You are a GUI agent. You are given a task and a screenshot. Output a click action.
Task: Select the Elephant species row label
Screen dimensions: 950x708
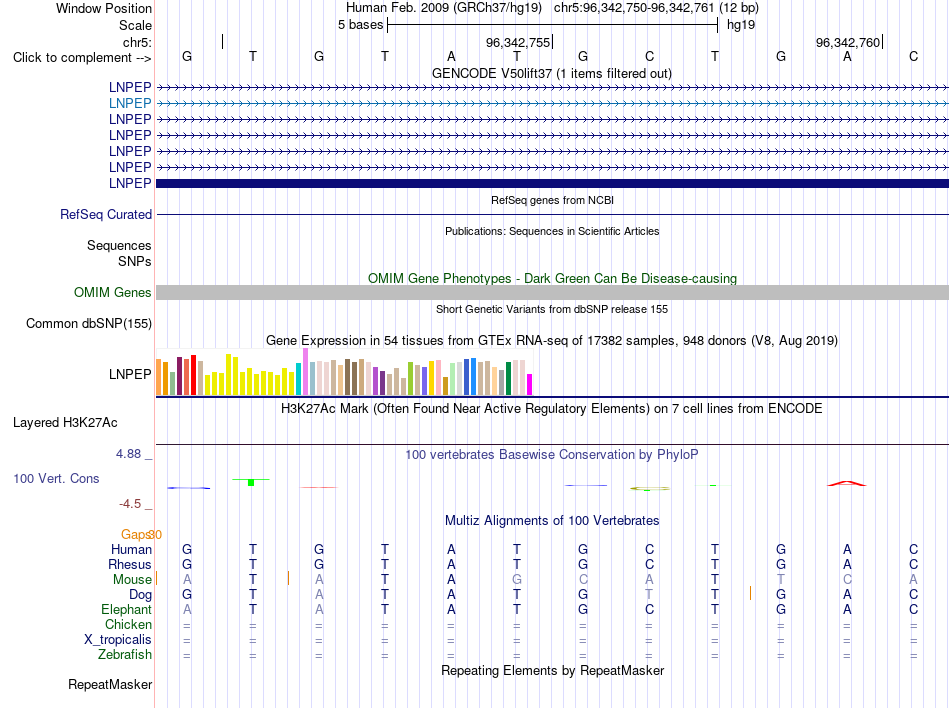pyautogui.click(x=126, y=609)
